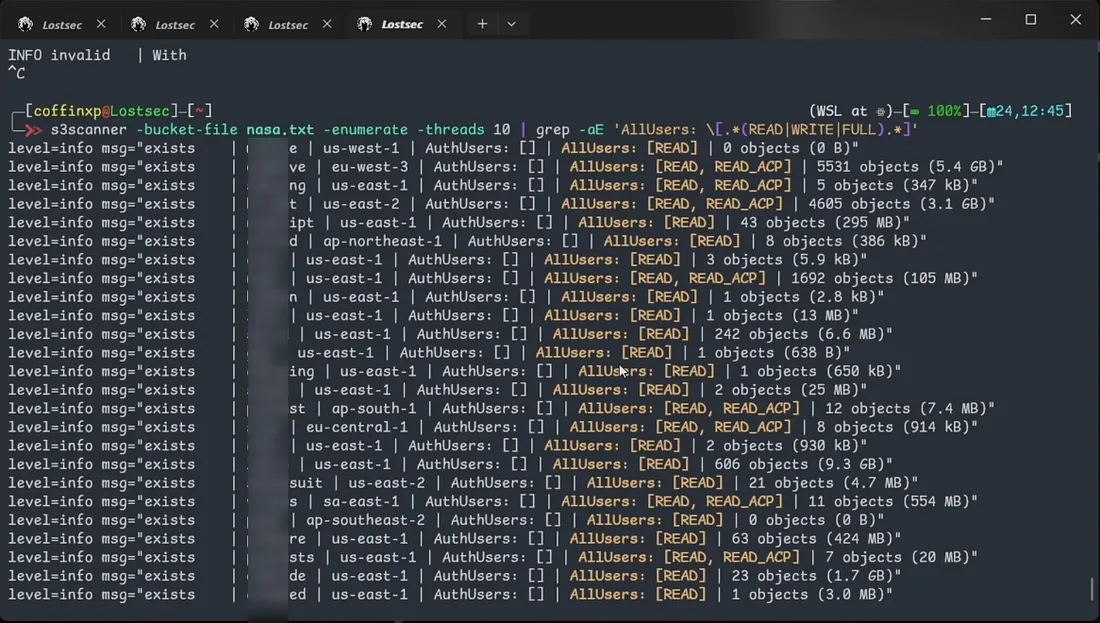Click the 'coffinxp' username in prompt
This screenshot has width=1100, height=623.
point(67,111)
